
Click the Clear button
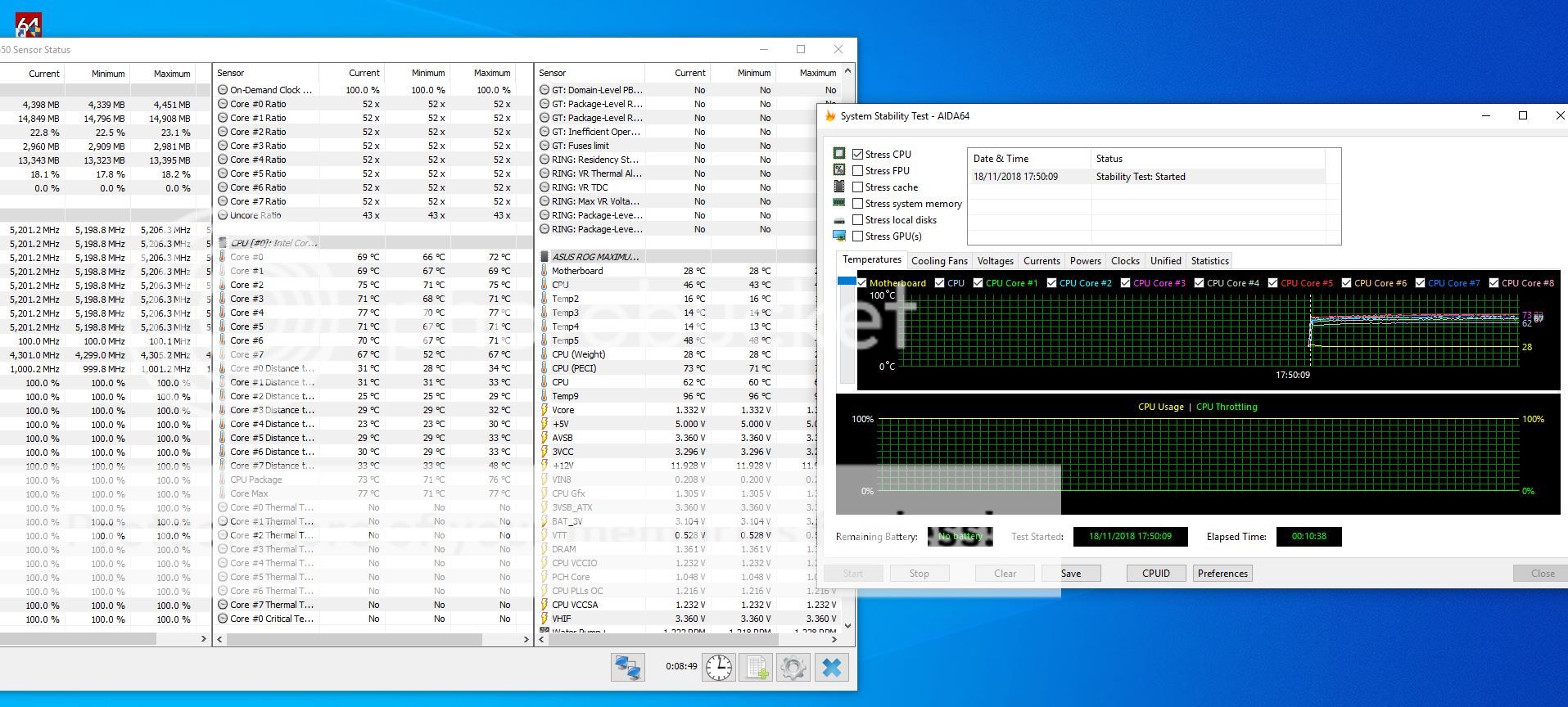coord(1005,574)
